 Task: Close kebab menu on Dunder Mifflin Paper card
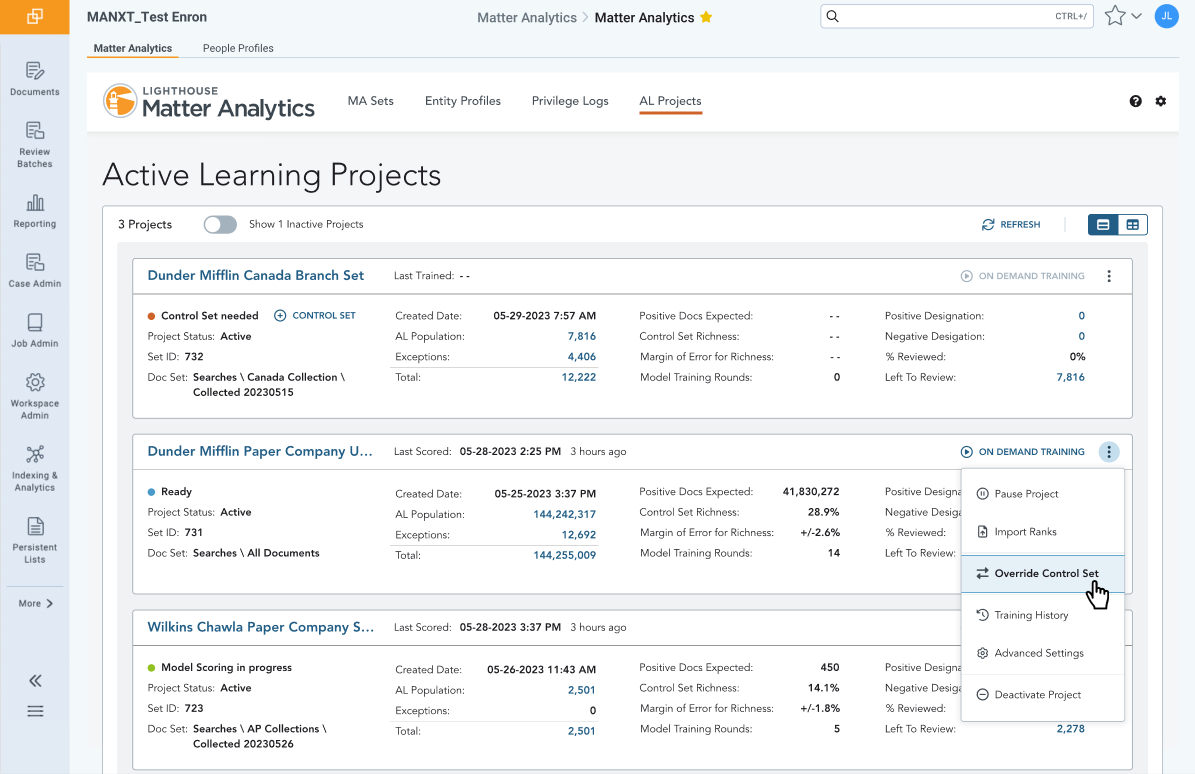(x=1109, y=452)
